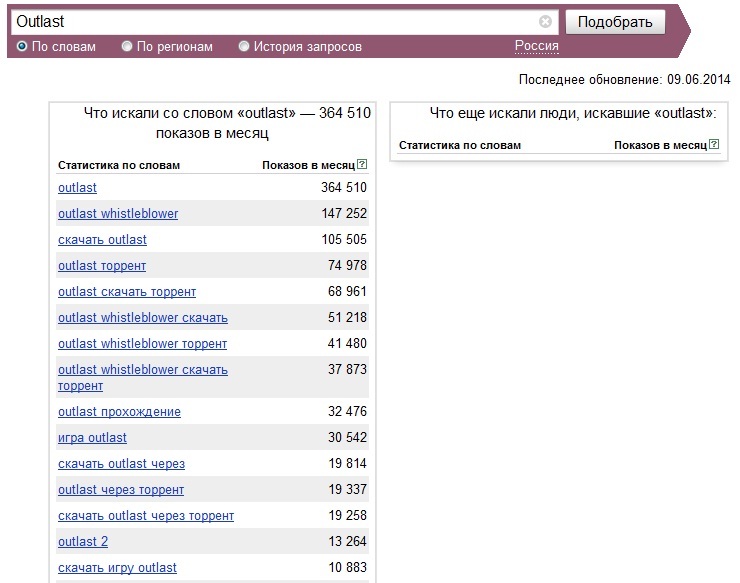
Task: Open help icon beside right 'Показов в месяц'
Action: (x=714, y=144)
